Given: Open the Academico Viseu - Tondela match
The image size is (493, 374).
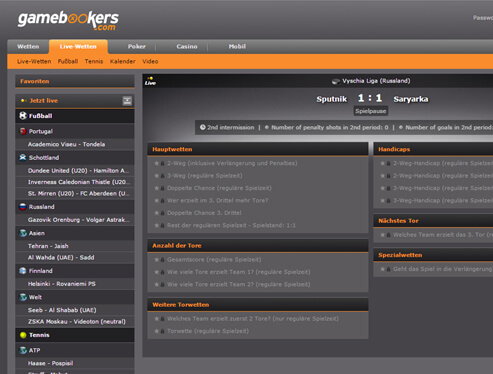Looking at the screenshot, I should pos(66,144).
